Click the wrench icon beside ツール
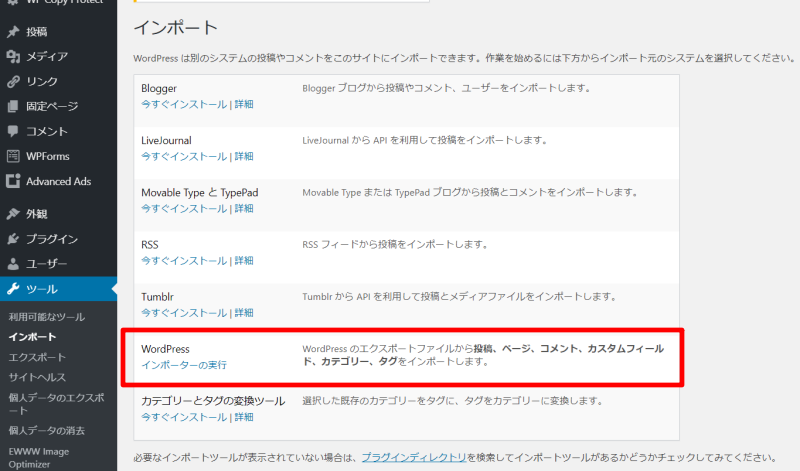 pos(13,289)
